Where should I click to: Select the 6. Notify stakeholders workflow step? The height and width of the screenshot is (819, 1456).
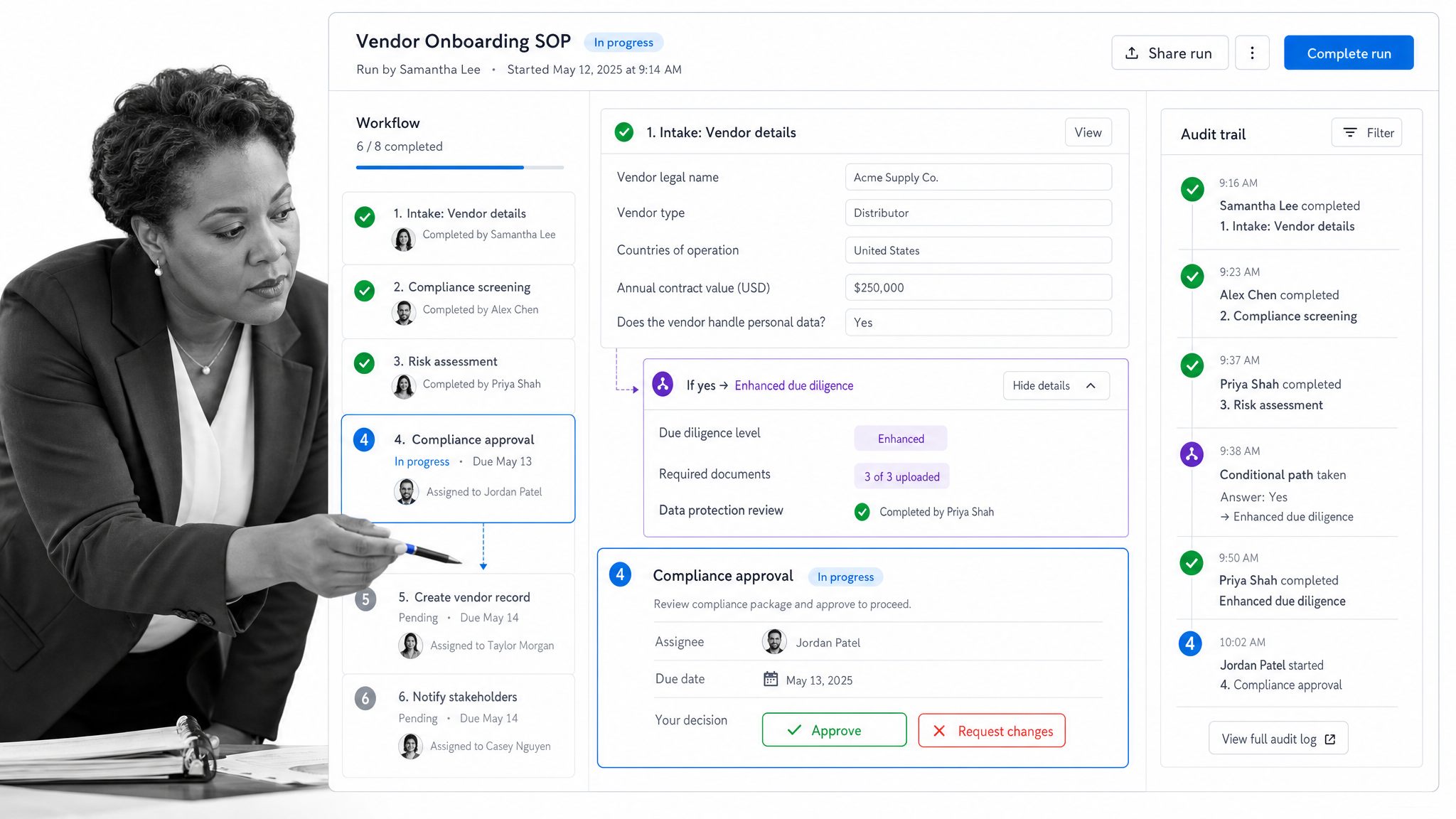(459, 725)
